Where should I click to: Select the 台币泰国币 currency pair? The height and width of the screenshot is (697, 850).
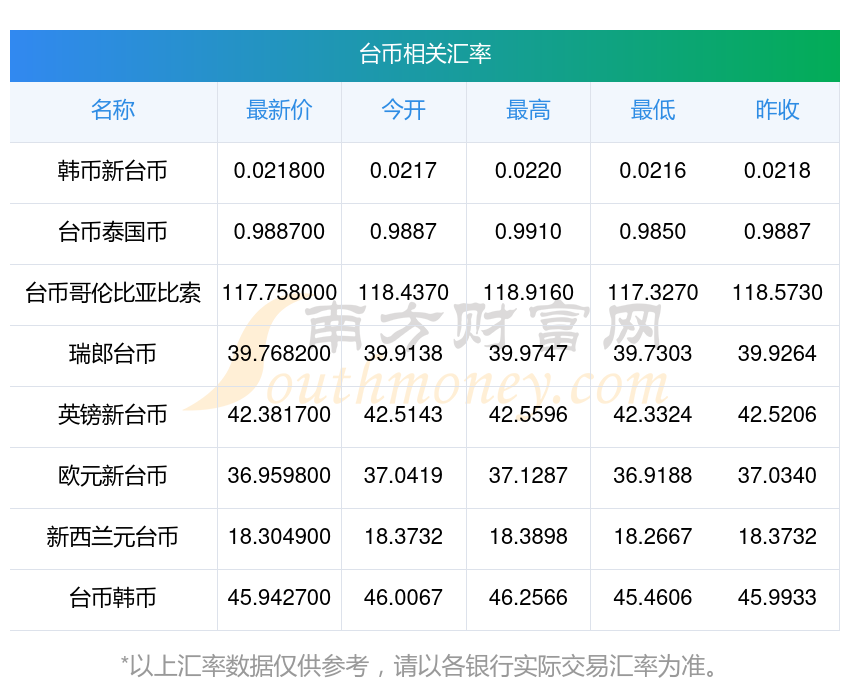(x=113, y=232)
